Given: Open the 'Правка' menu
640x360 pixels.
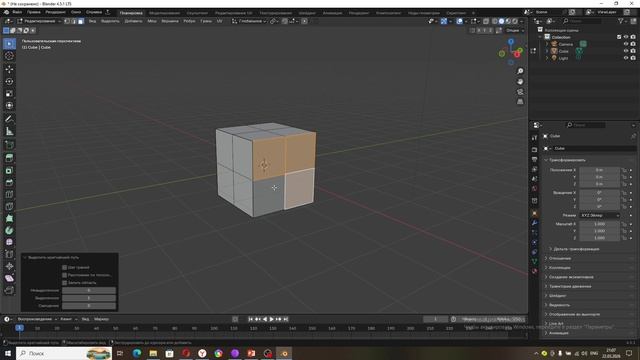Looking at the screenshot, I should [33, 12].
